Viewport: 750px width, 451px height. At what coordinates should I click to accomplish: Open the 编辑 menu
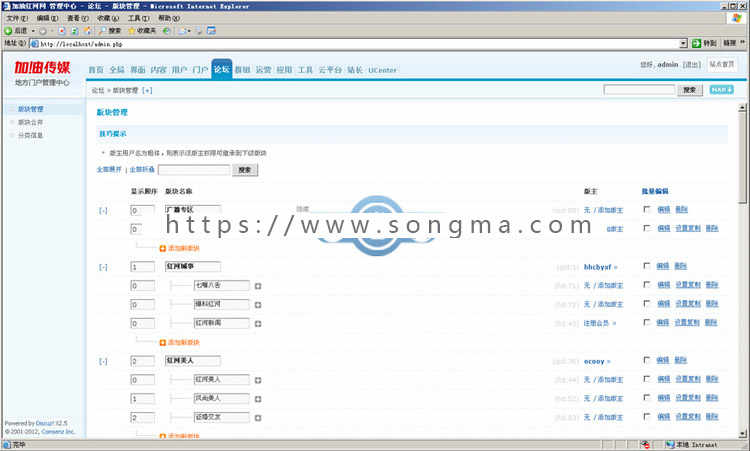[47, 18]
